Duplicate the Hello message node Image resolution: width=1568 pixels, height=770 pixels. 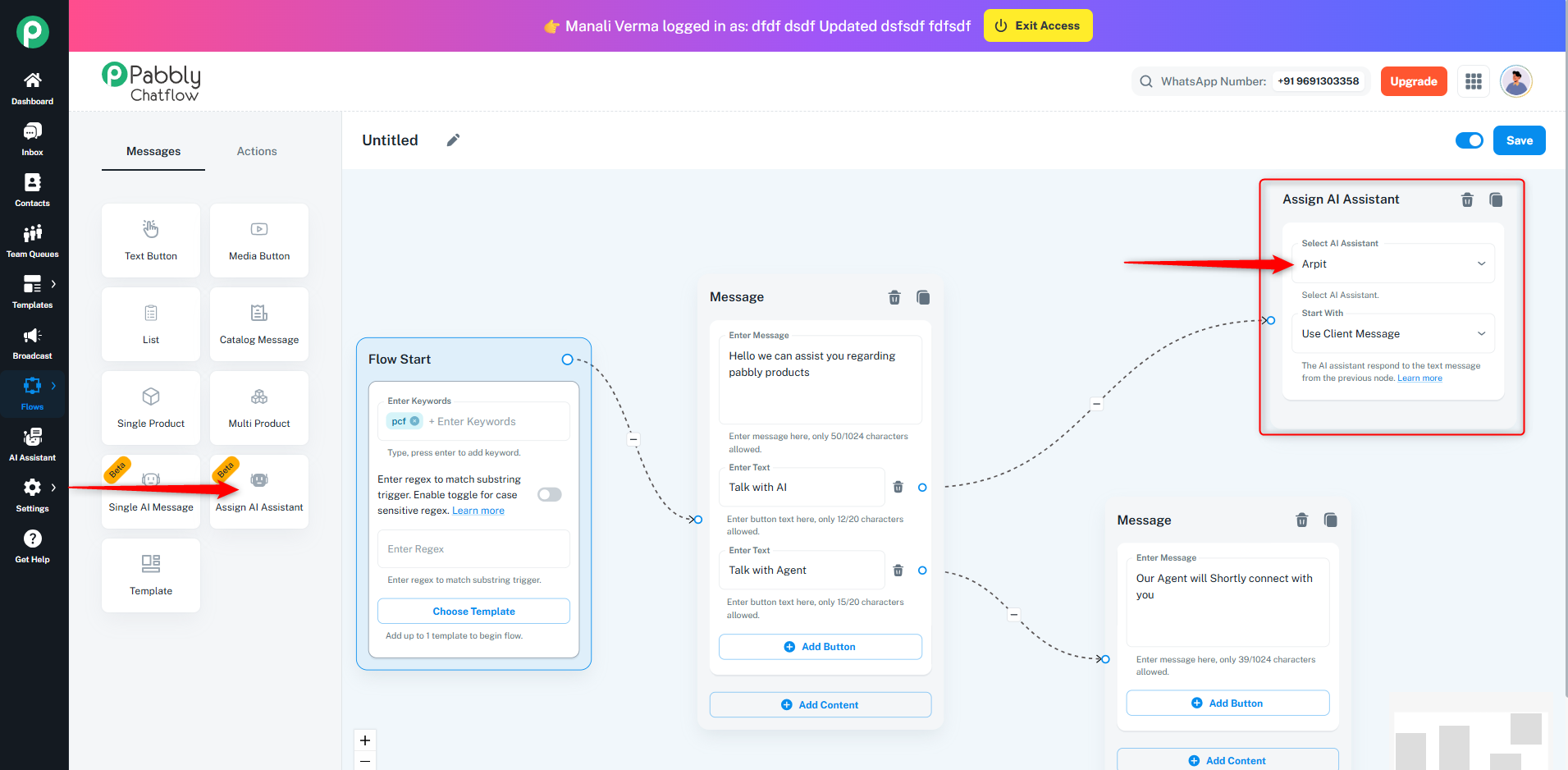pos(923,297)
